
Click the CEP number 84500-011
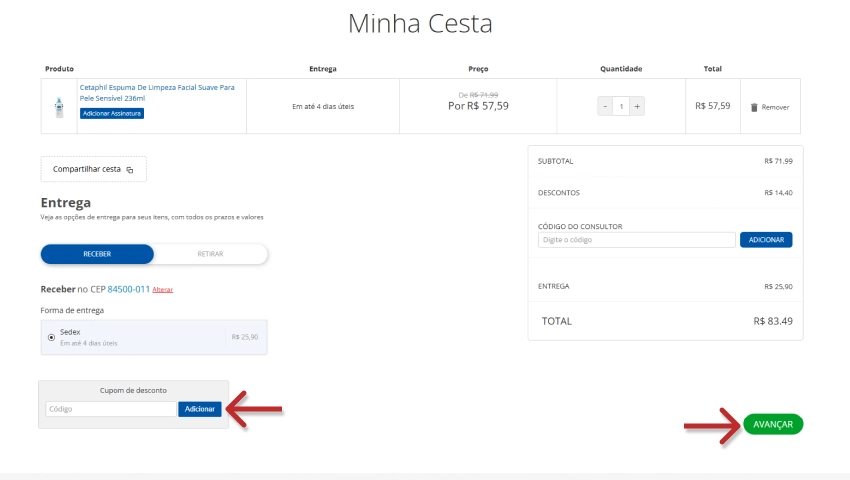[x=128, y=289]
